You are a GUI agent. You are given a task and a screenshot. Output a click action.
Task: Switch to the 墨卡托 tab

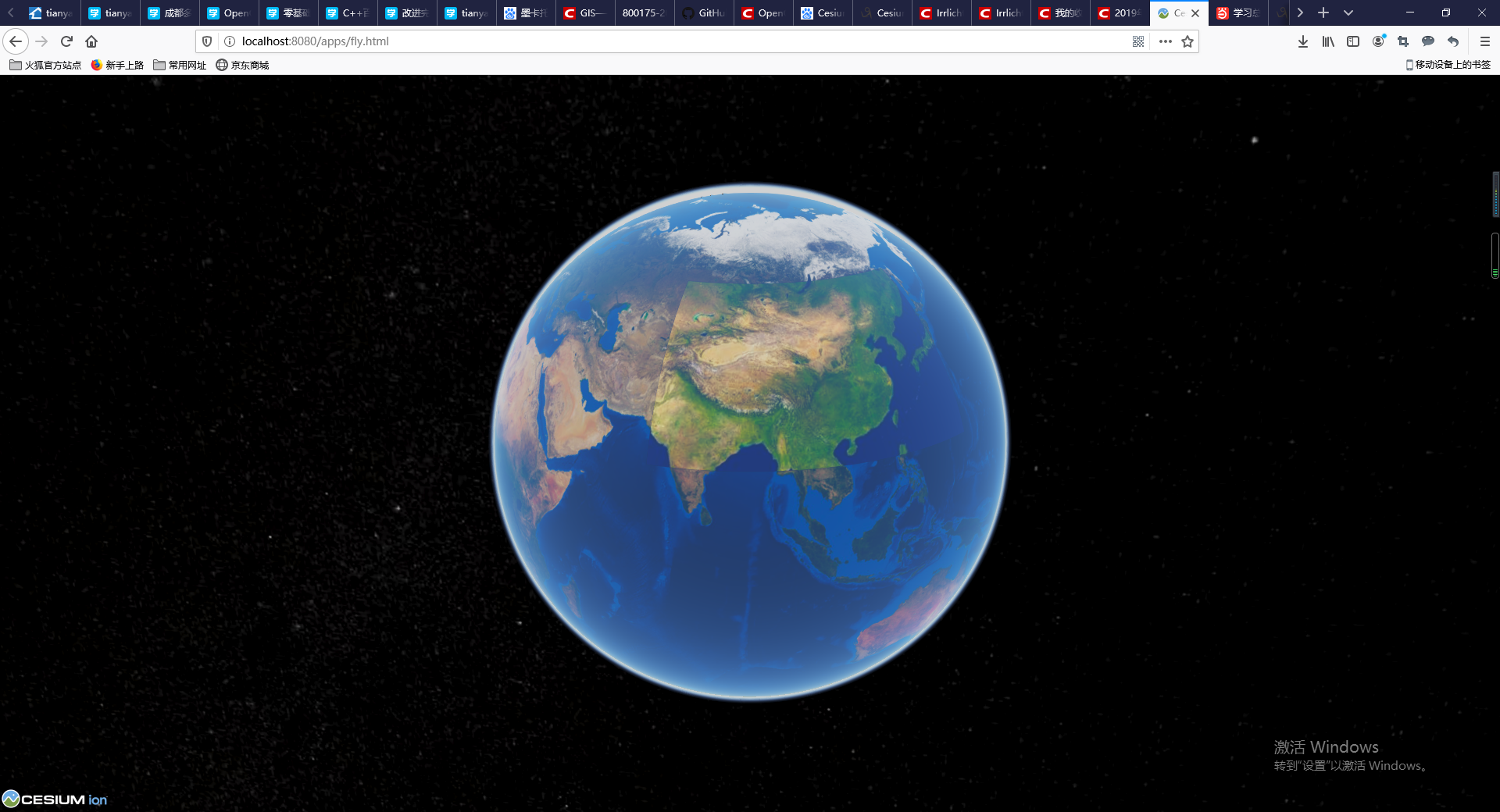point(527,12)
